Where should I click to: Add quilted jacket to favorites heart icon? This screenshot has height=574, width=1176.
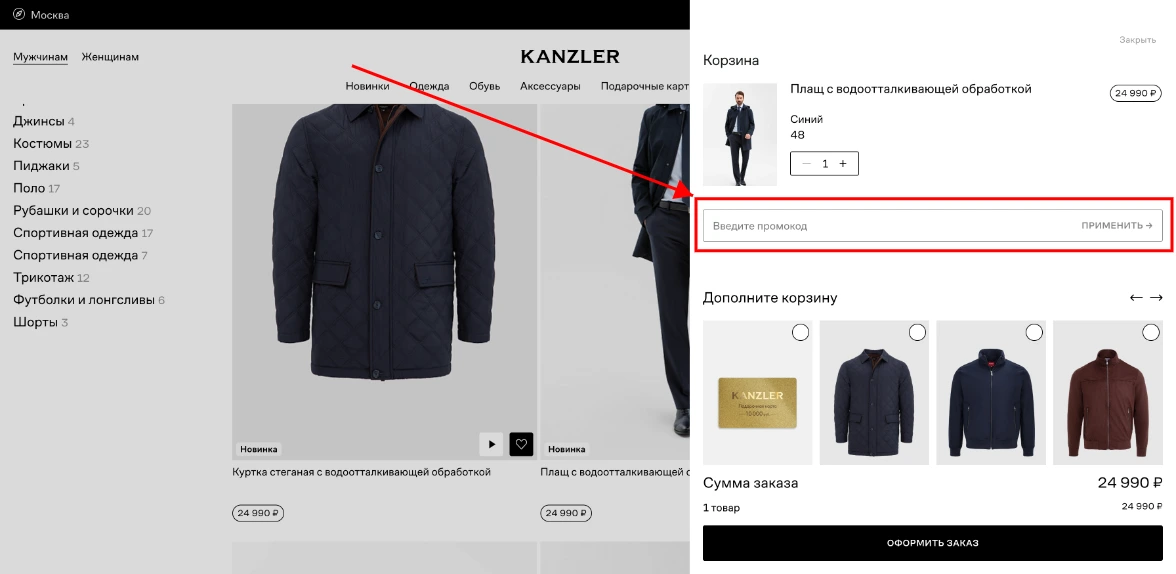521,444
